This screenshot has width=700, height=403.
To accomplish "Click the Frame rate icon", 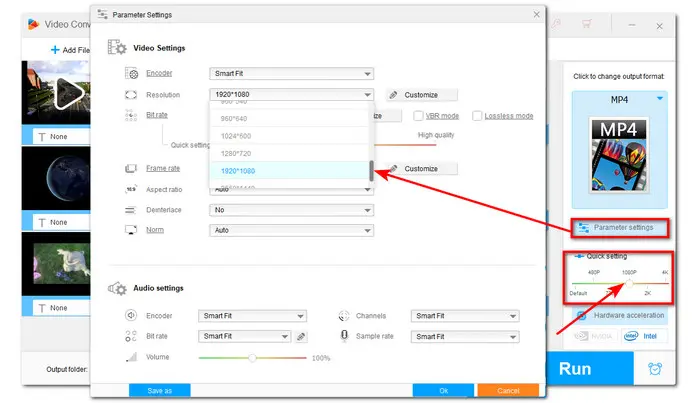I will pyautogui.click(x=131, y=168).
